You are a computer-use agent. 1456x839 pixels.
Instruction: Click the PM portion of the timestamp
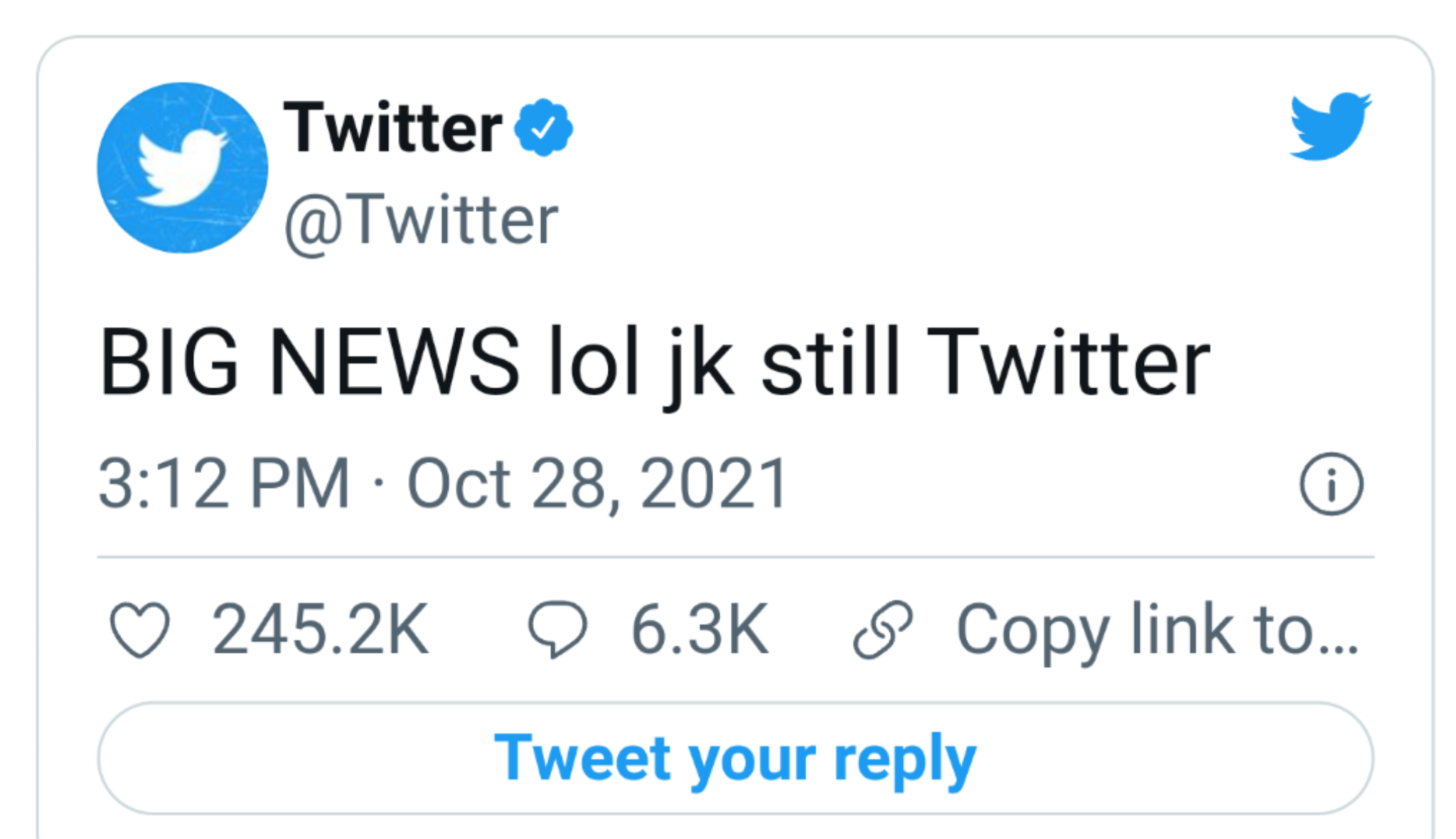(x=300, y=483)
